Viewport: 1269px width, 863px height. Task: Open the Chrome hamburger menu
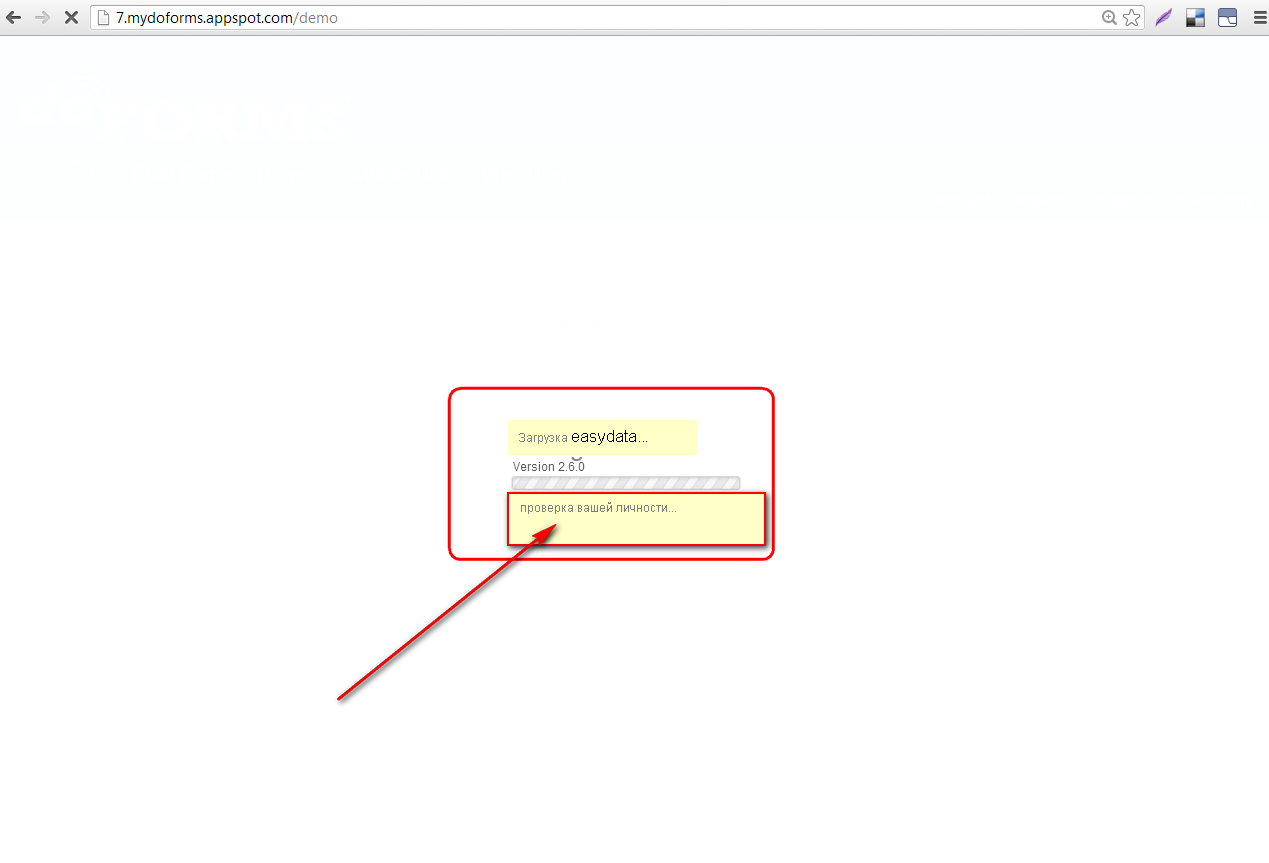1258,17
